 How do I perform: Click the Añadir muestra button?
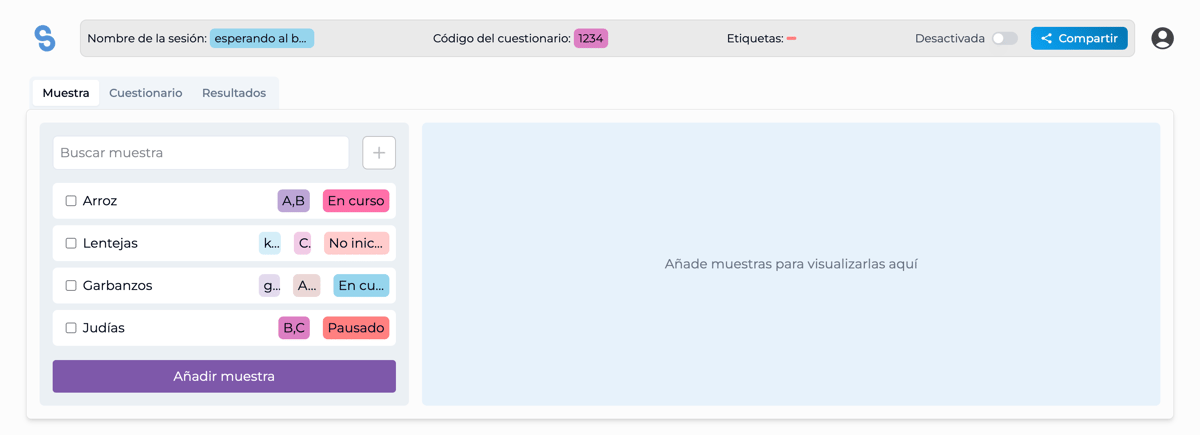(224, 376)
